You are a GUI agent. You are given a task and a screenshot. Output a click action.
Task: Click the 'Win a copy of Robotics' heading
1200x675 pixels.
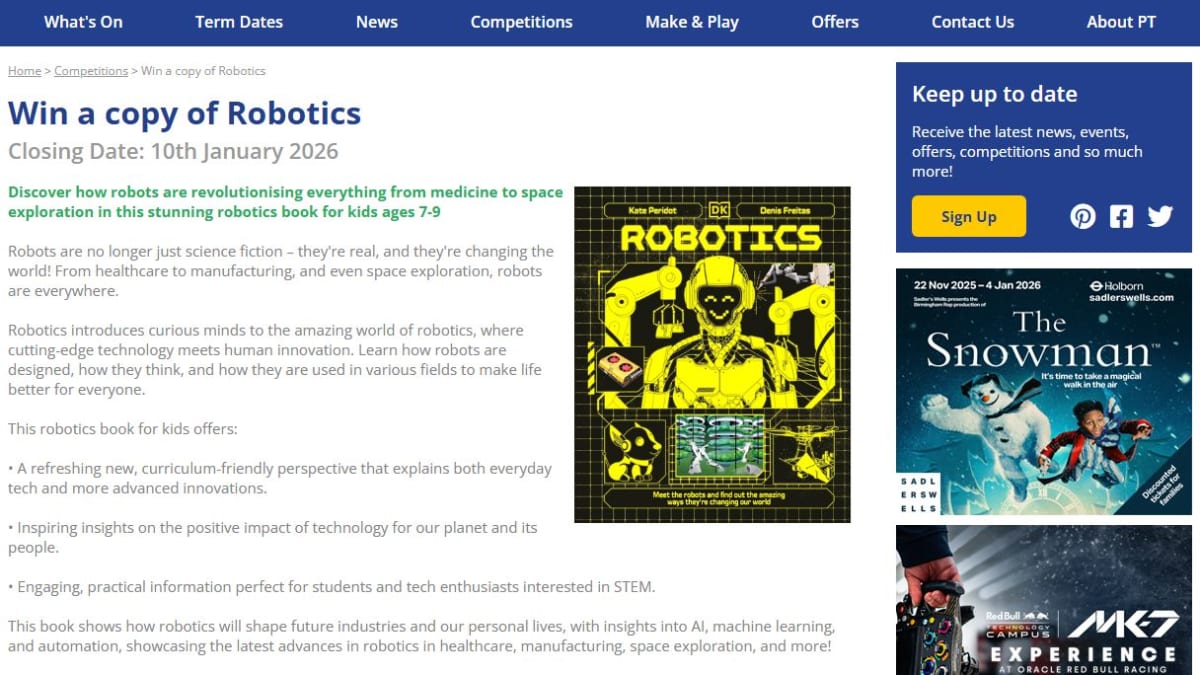click(x=184, y=113)
